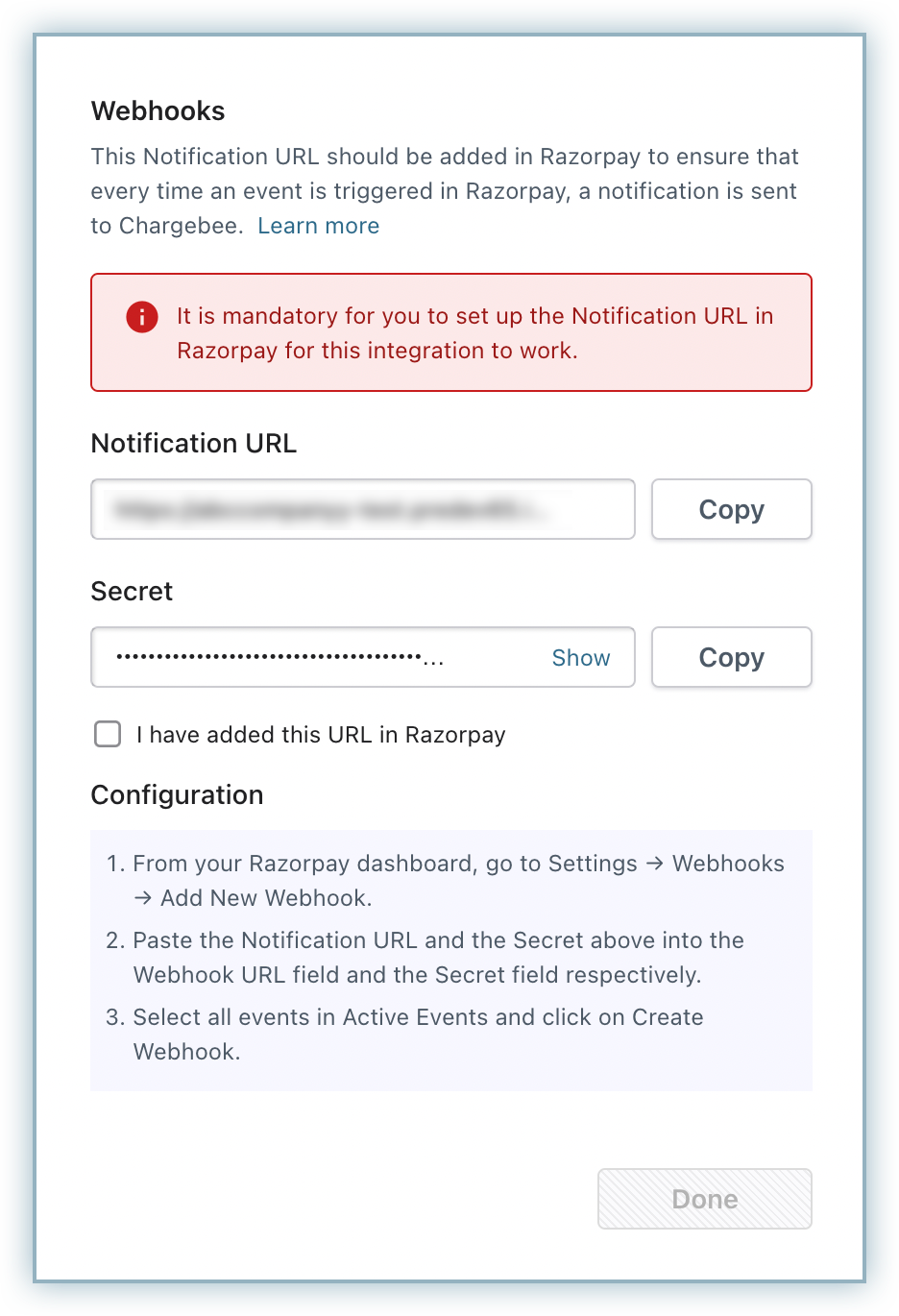This screenshot has height=1316, width=899.
Task: Reveal the secret with the Show link
Action: pyautogui.click(x=580, y=658)
